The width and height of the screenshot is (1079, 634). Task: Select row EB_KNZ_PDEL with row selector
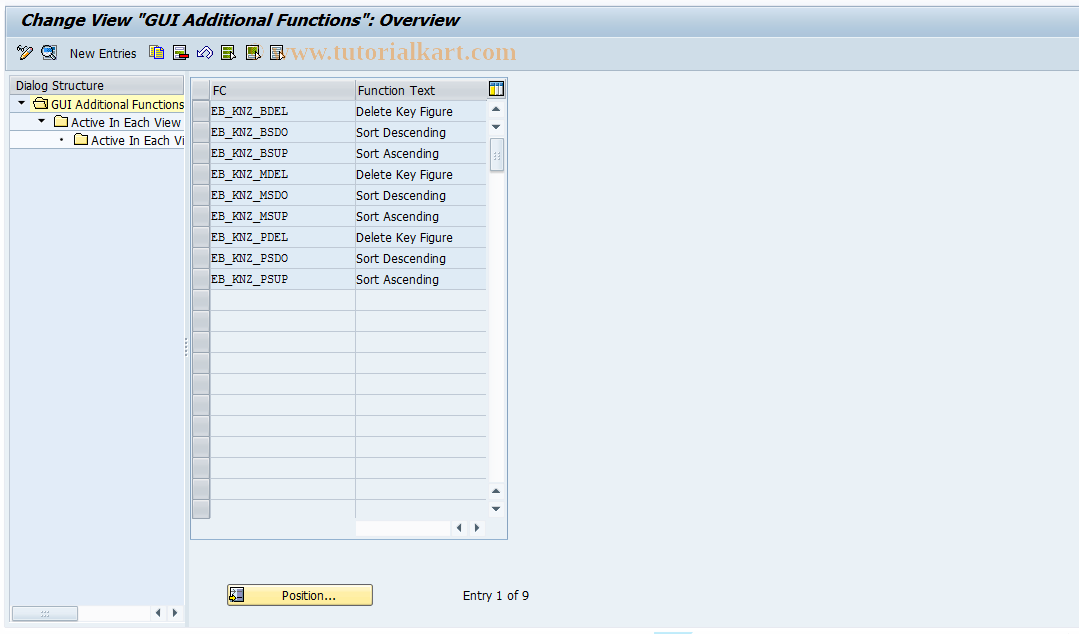tap(201, 237)
